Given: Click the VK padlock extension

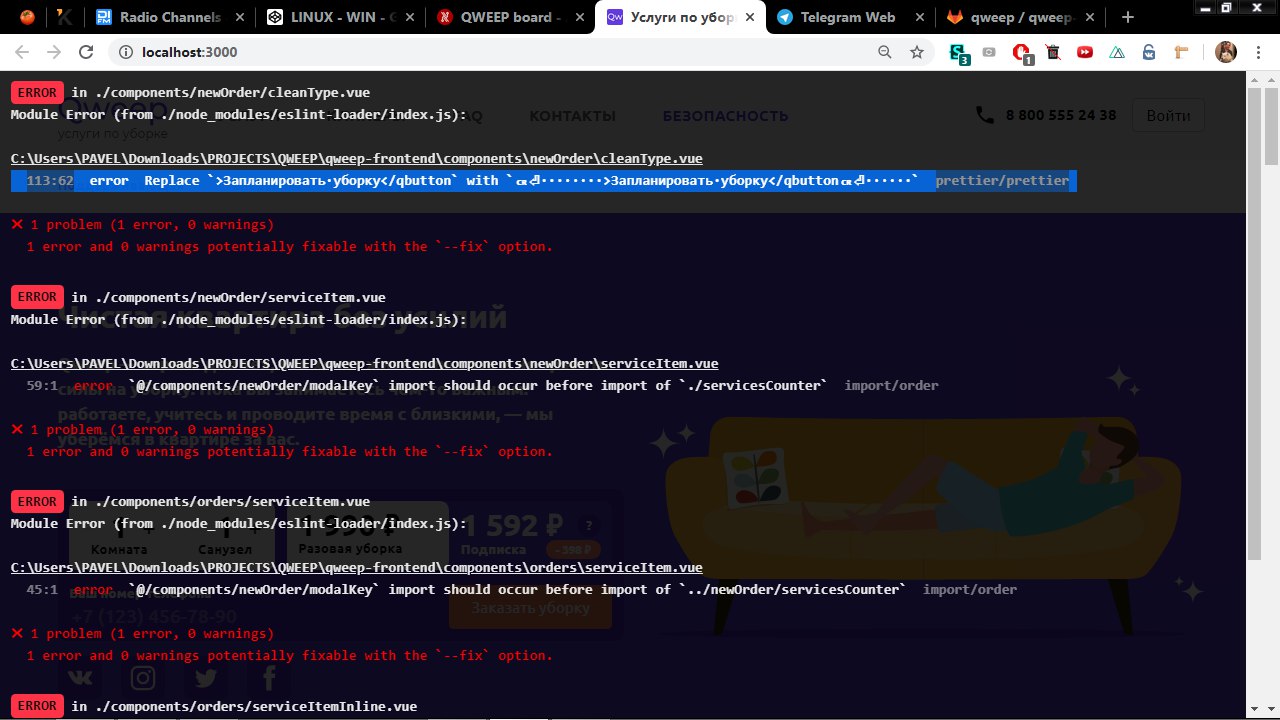Looking at the screenshot, I should tap(1149, 52).
